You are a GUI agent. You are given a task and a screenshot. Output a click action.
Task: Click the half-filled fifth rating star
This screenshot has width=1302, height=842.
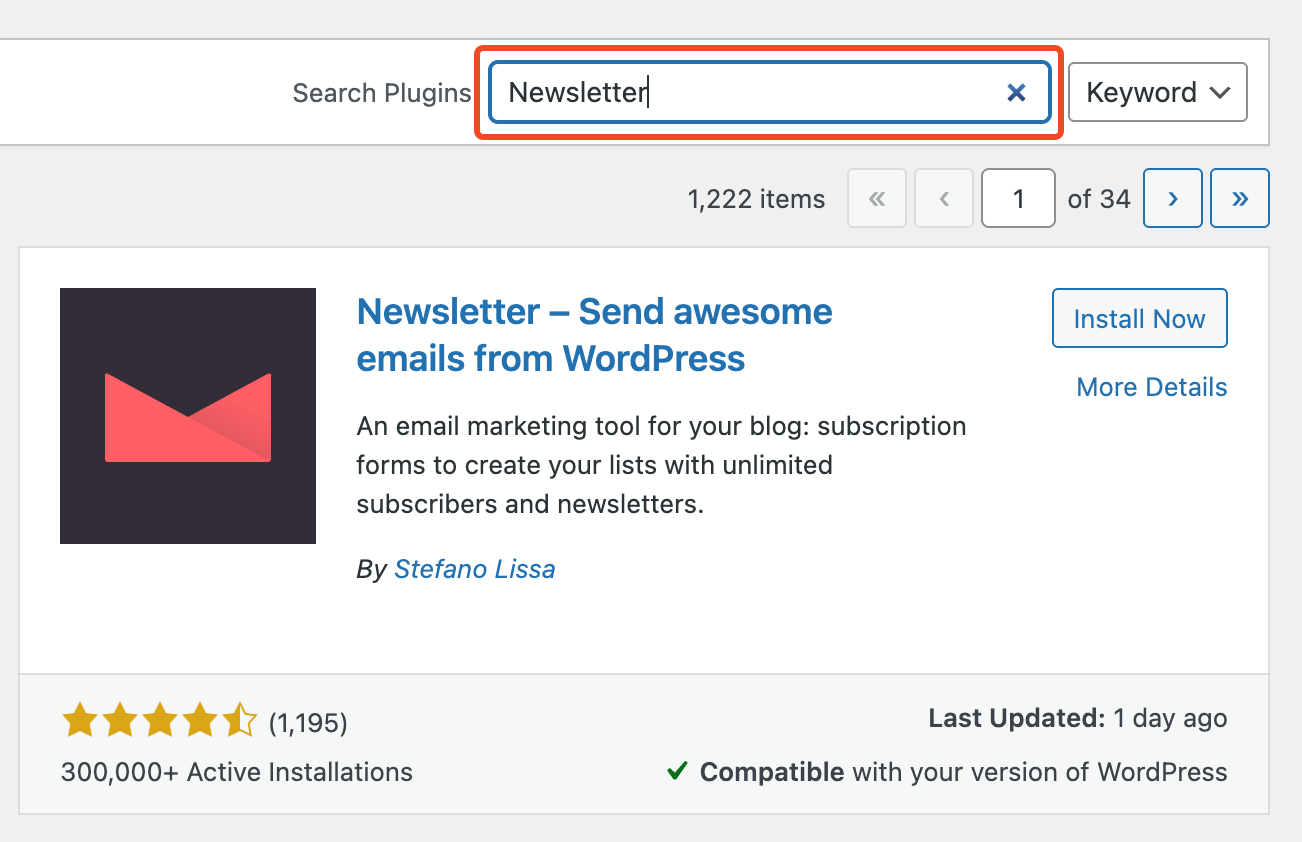(x=240, y=719)
